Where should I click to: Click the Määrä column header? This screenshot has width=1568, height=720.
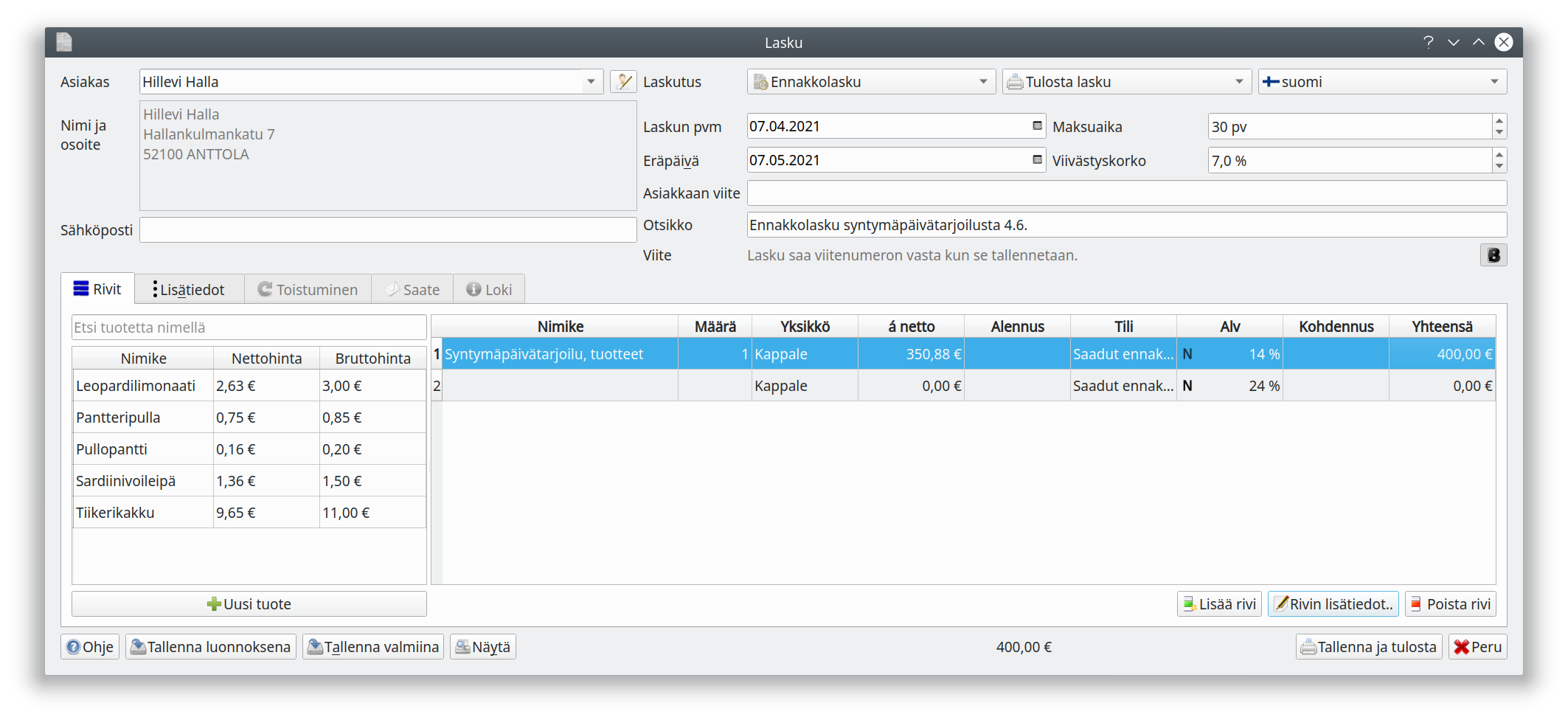pyautogui.click(x=715, y=327)
